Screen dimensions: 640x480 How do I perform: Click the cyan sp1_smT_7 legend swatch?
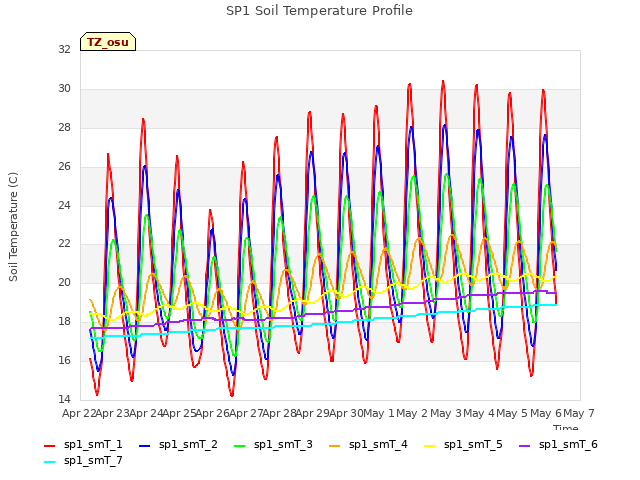pos(49,462)
